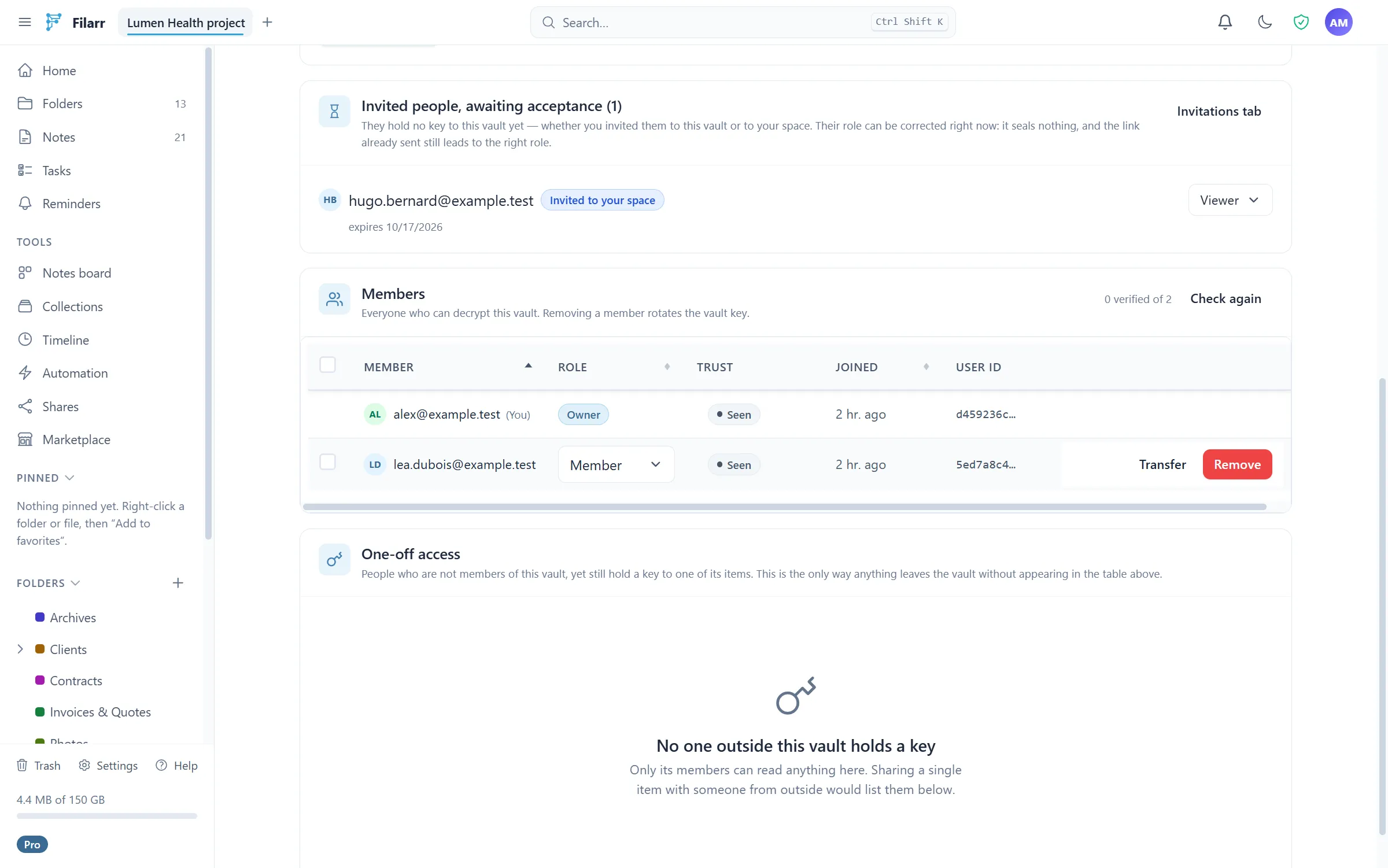Viewport: 1388px width, 868px height.
Task: Open Timeline clock icon
Action: point(25,339)
